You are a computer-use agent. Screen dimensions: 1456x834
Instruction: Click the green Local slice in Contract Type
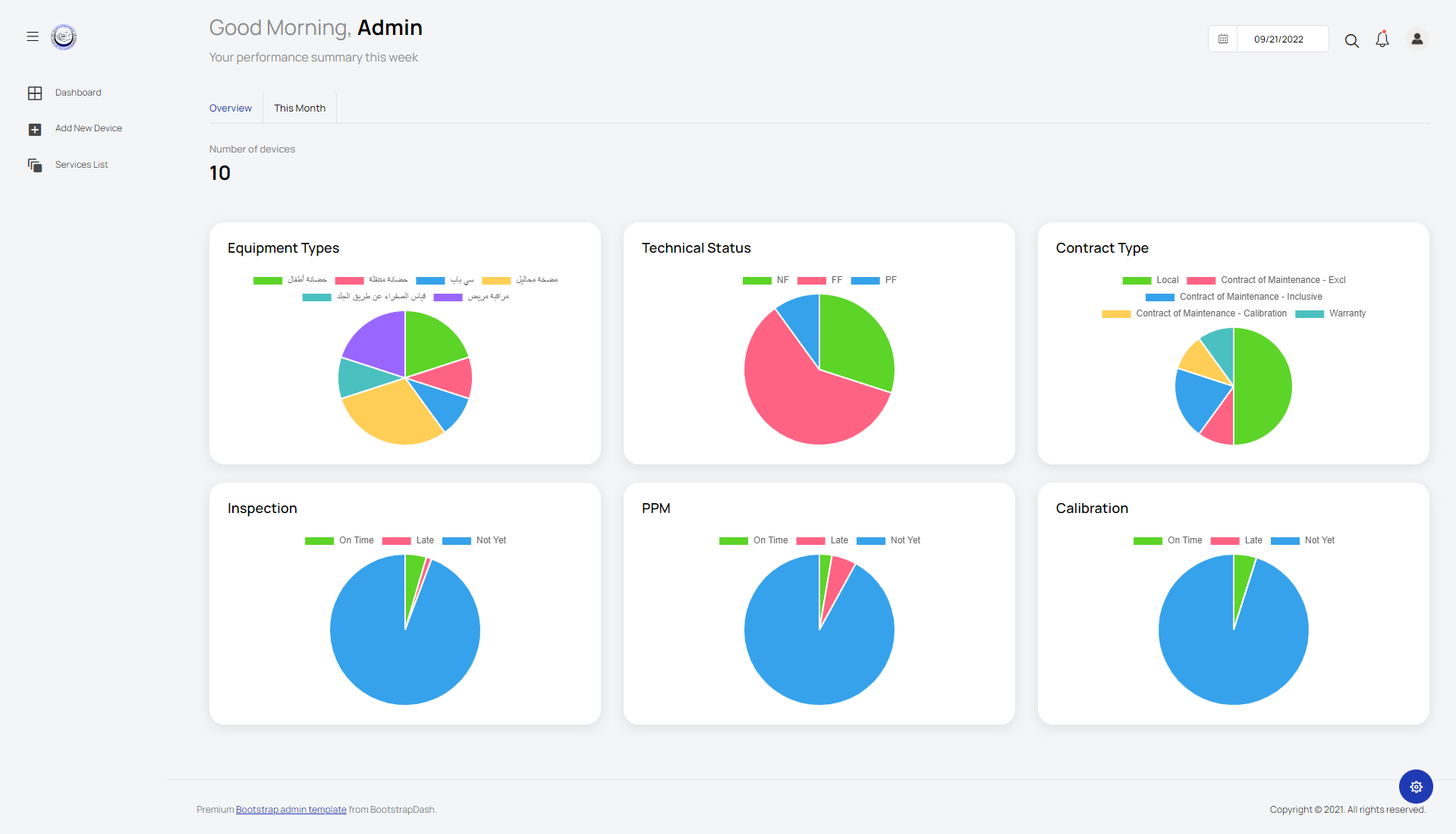pos(1263,386)
